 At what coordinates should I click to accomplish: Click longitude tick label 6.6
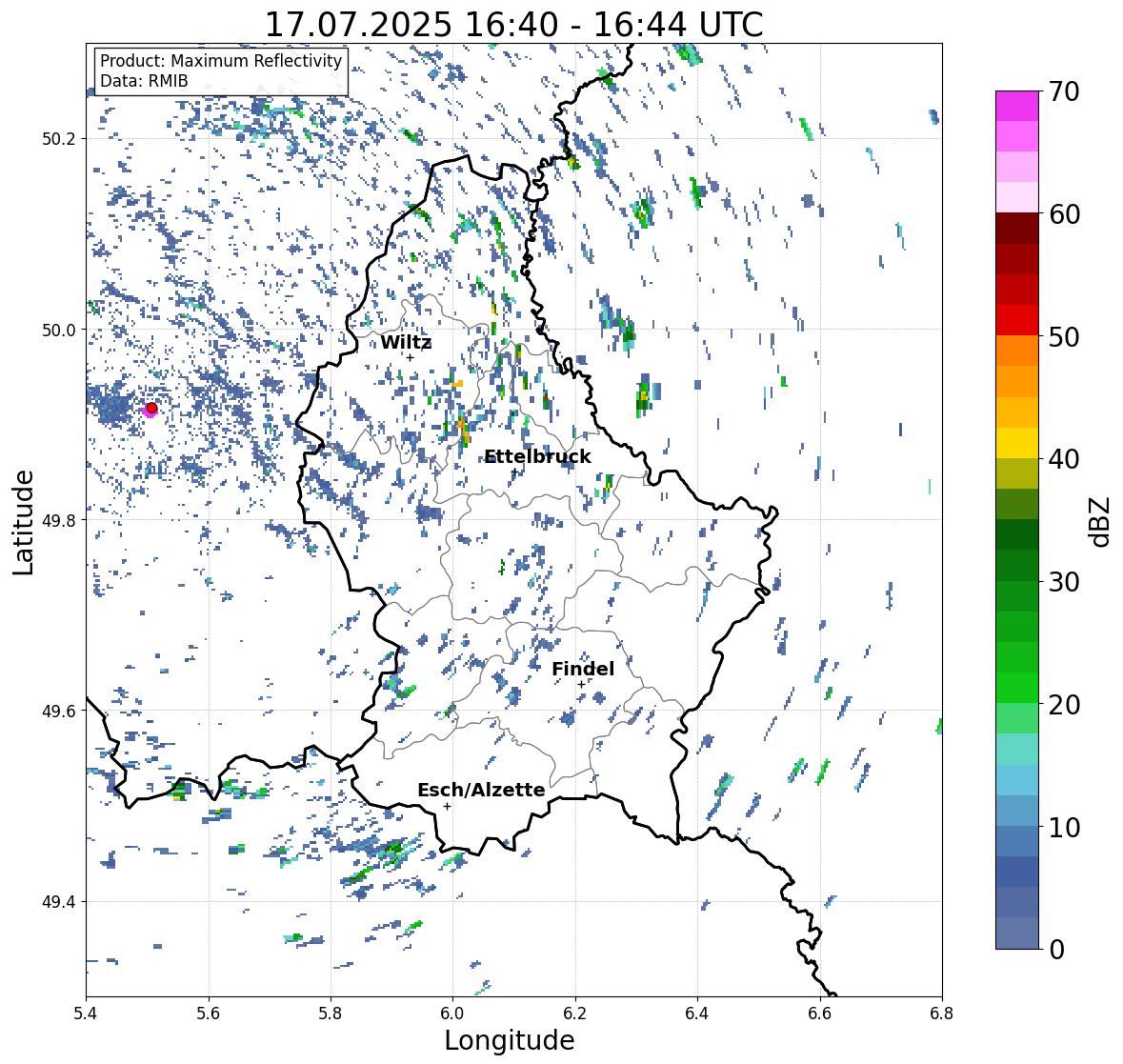coord(819,1013)
